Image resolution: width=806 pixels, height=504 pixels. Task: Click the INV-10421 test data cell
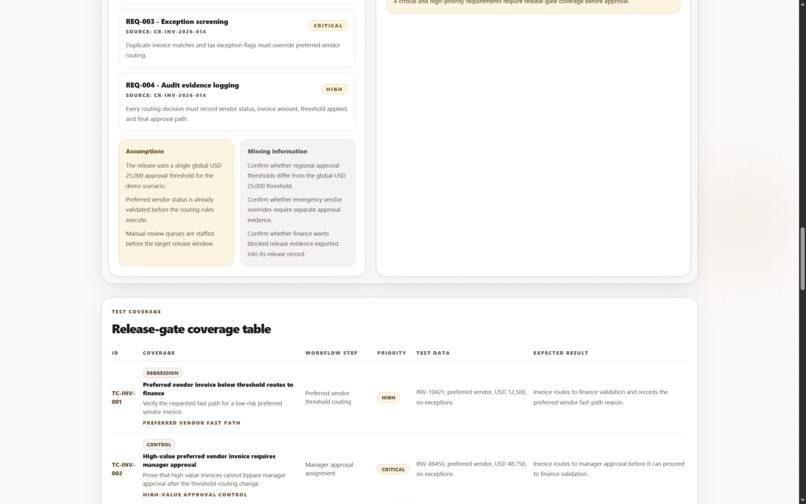(471, 397)
